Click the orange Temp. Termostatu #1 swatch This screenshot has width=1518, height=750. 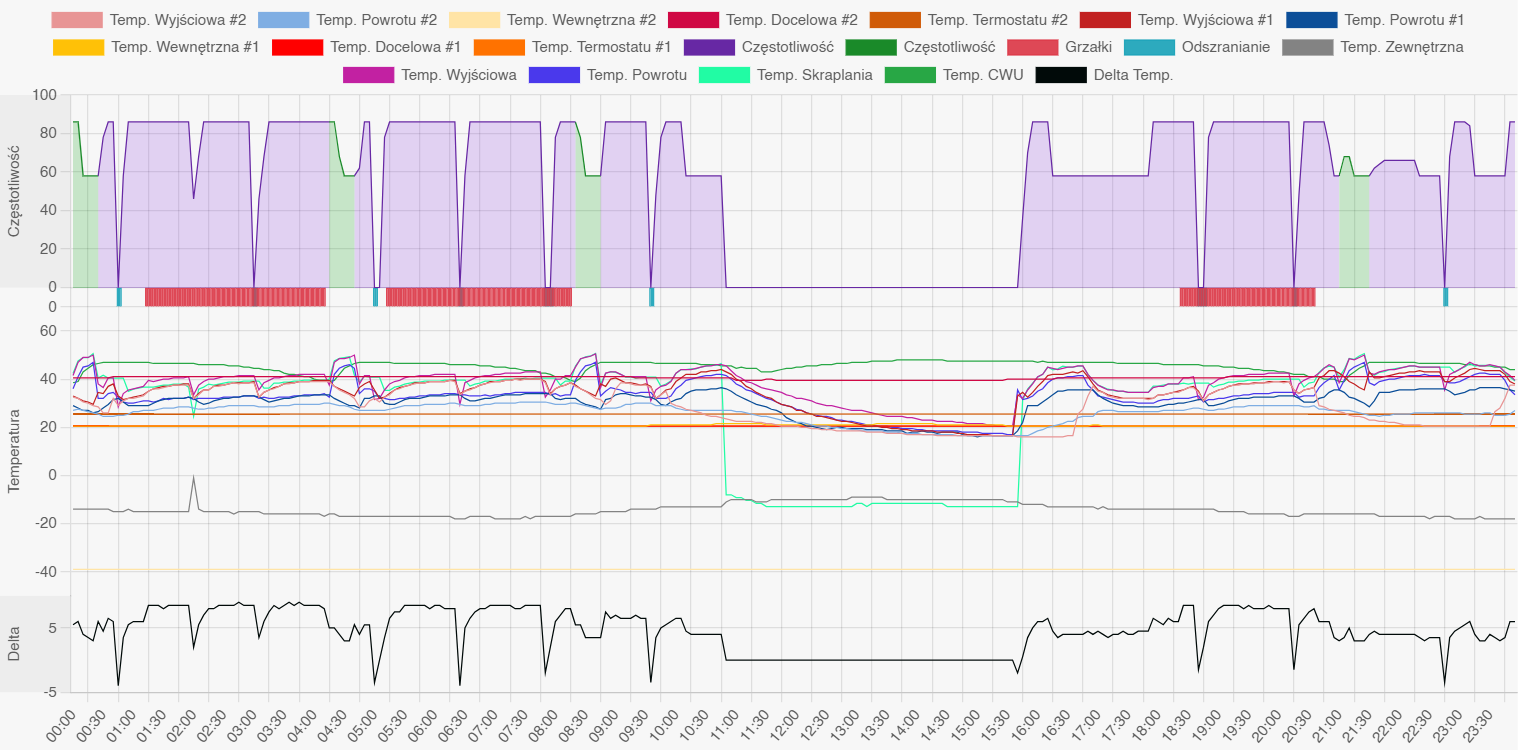pos(499,47)
